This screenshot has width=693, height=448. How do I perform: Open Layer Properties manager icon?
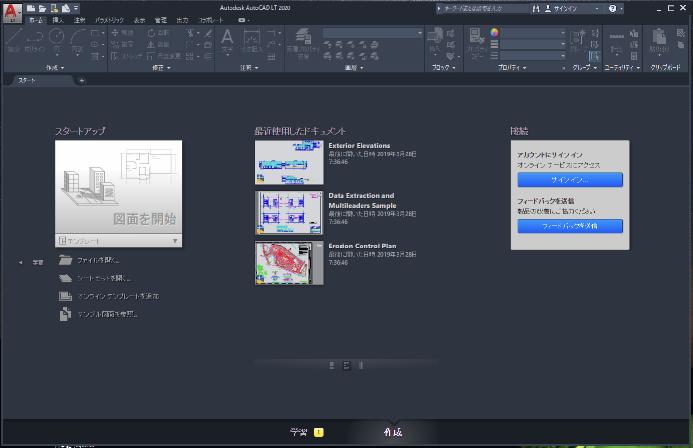coord(303,42)
